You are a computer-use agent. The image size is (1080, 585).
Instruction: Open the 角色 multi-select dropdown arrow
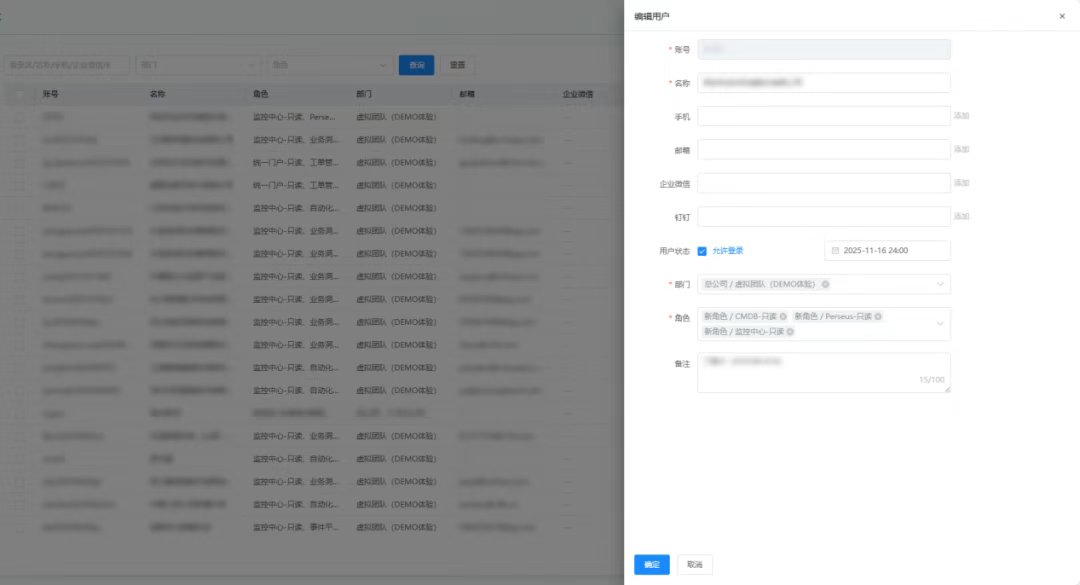coord(940,324)
